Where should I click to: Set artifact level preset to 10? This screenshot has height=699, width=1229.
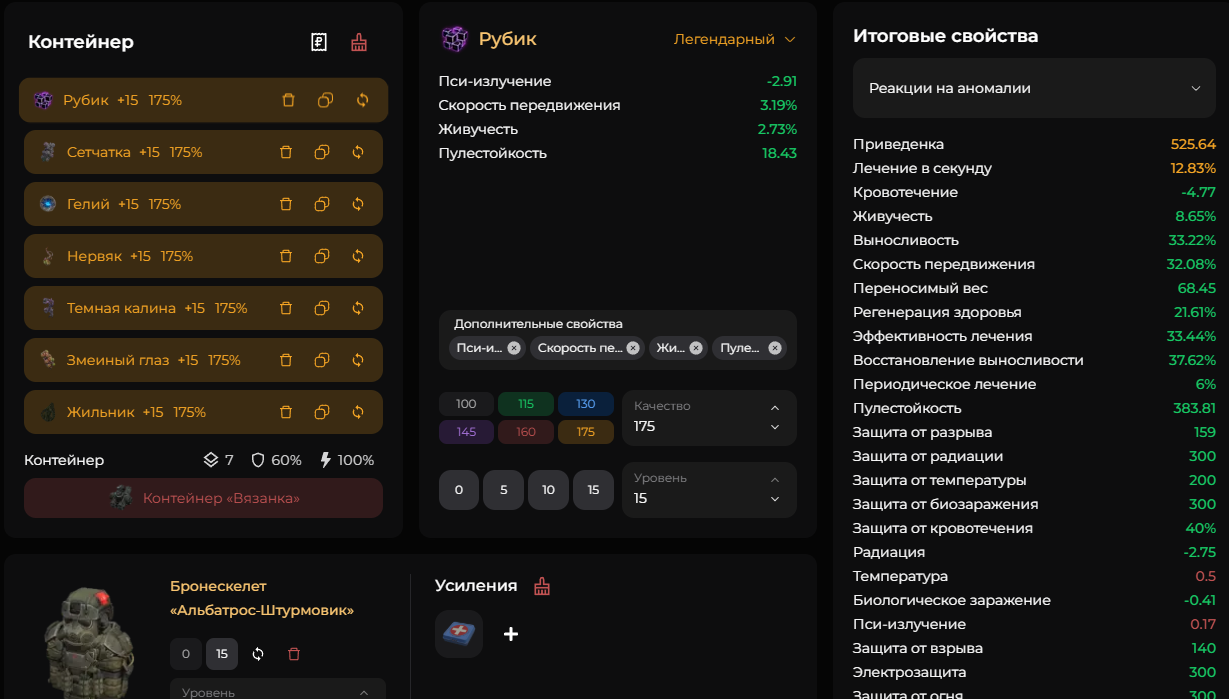tap(548, 490)
